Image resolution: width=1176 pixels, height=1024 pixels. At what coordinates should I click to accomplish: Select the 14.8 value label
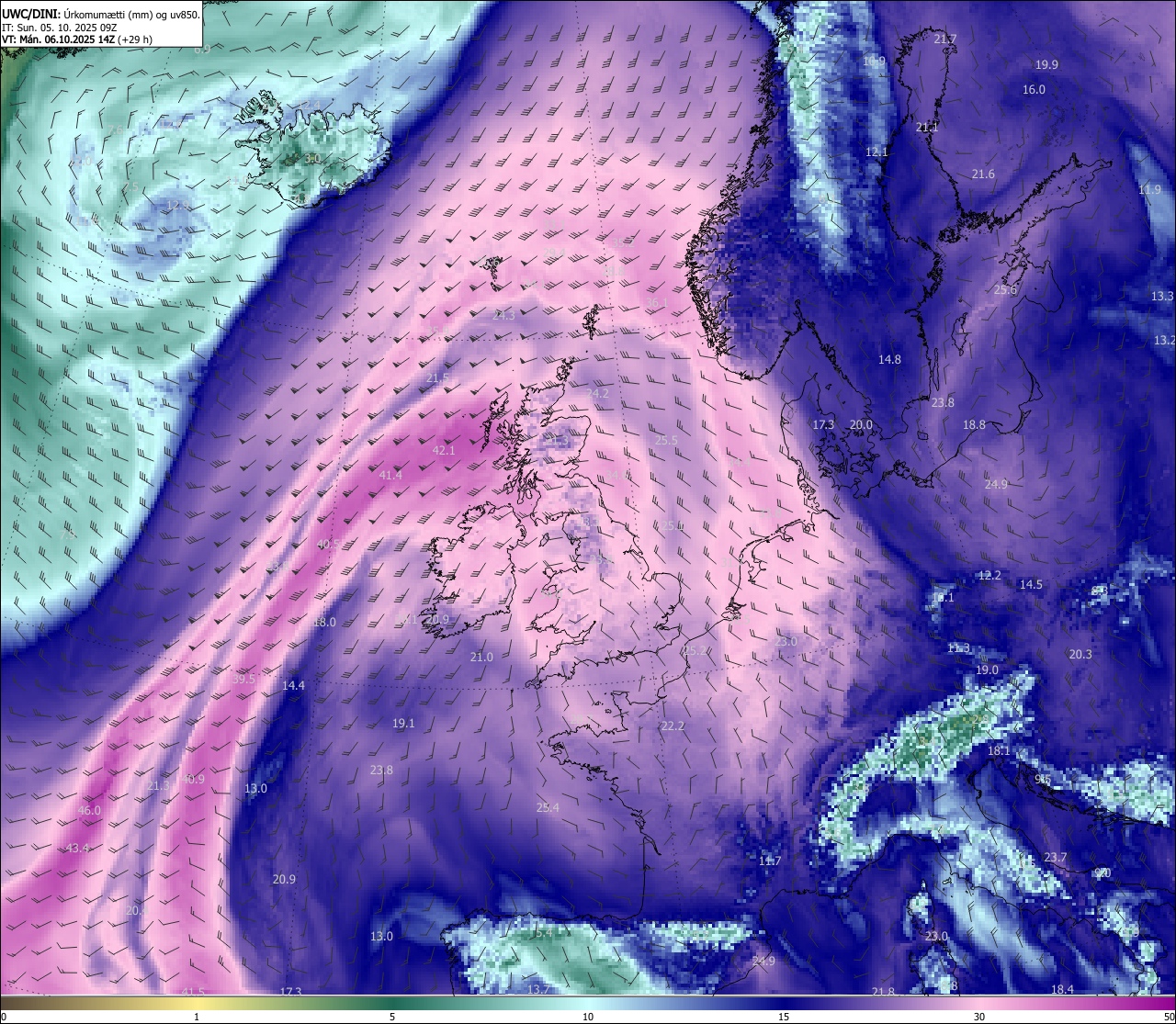pyautogui.click(x=889, y=359)
